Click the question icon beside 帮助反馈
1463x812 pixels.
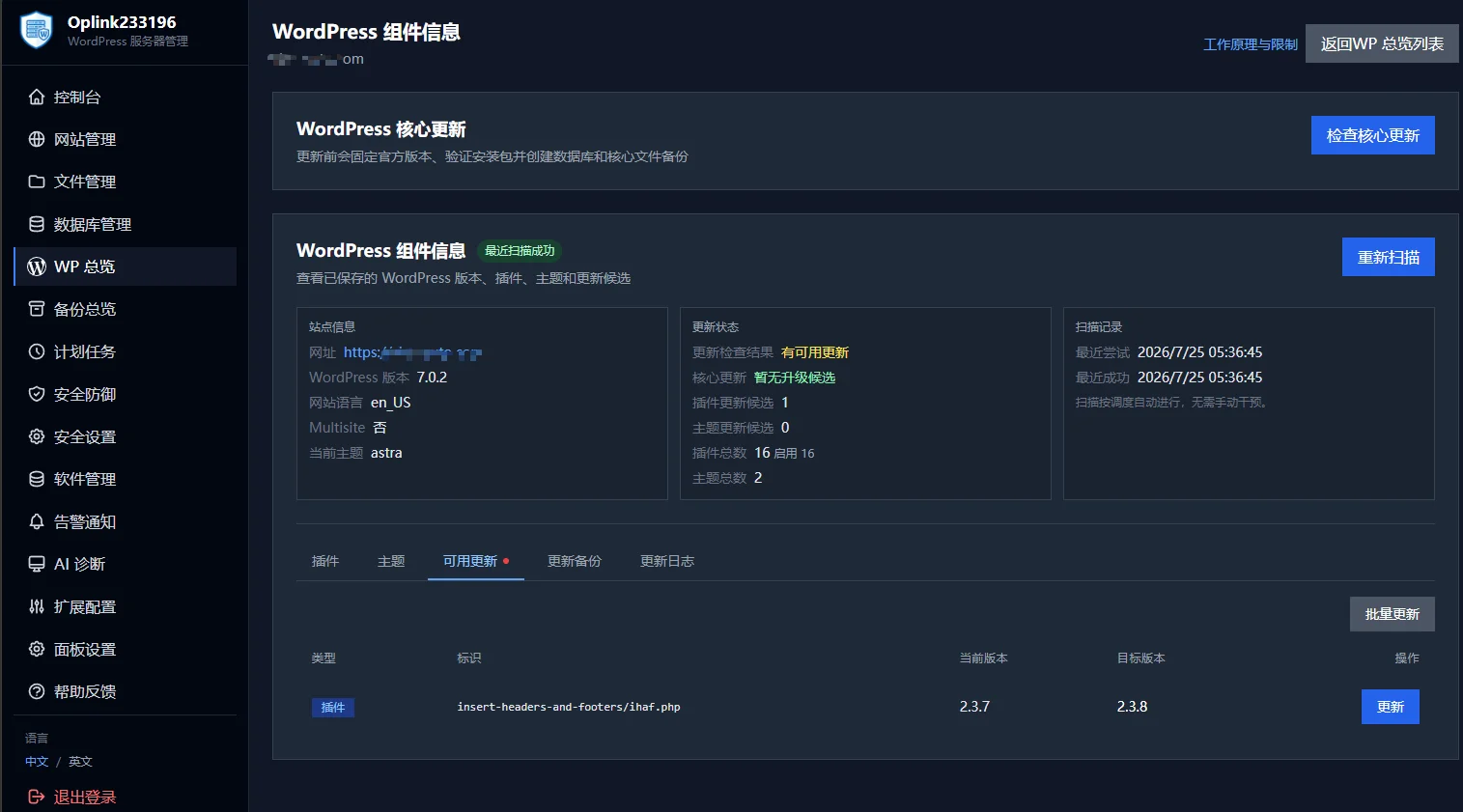(37, 691)
